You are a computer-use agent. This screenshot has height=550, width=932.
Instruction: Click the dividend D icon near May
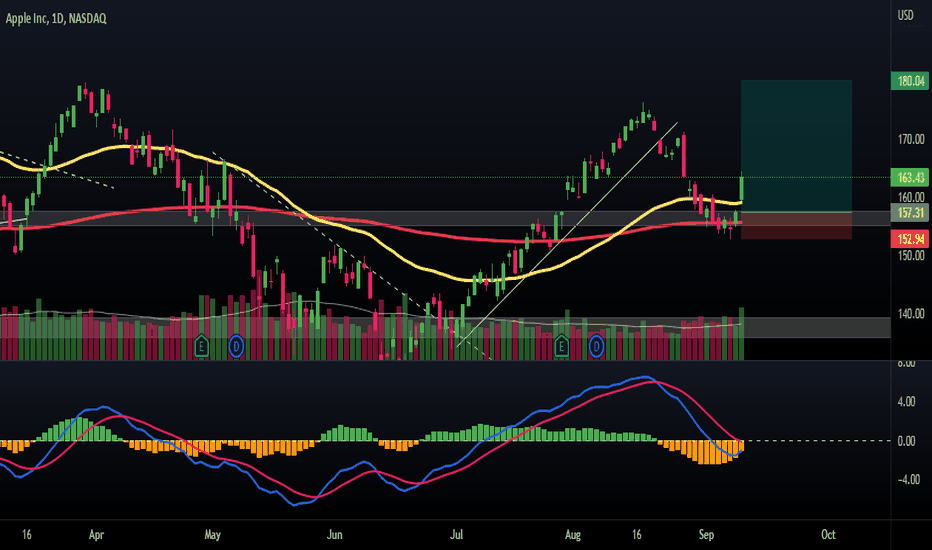point(237,346)
